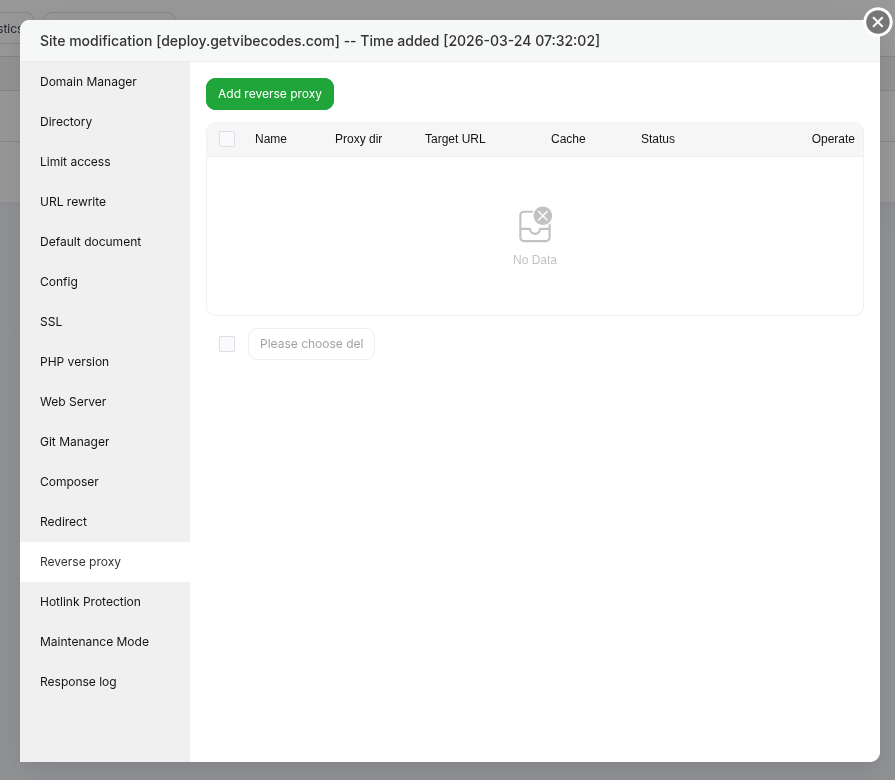Open the Config tab
Viewport: 895px width, 780px height.
59,282
